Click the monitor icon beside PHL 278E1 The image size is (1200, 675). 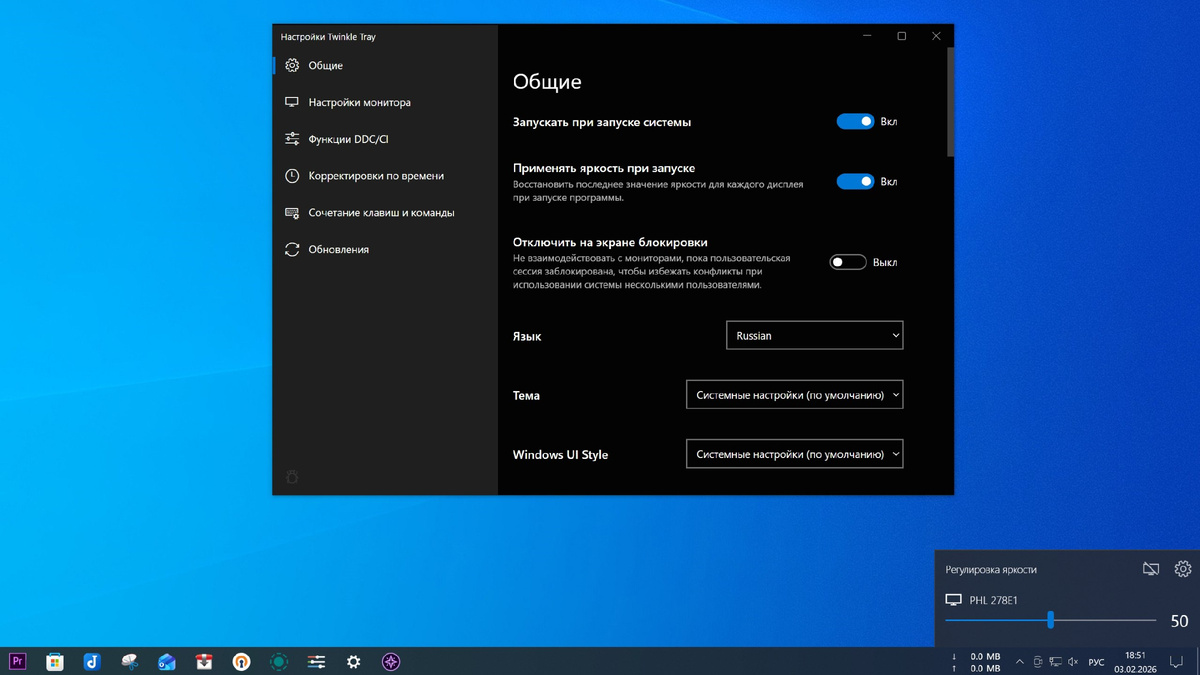coord(953,600)
